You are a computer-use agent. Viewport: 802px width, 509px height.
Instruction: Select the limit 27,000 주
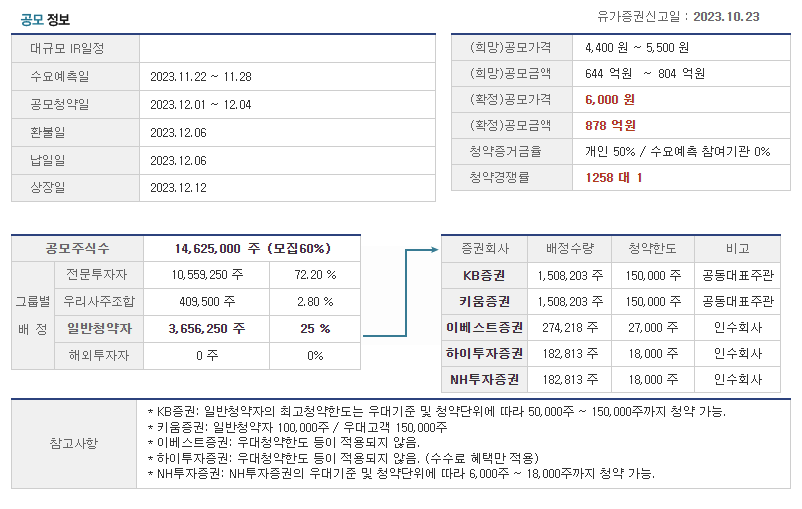click(x=653, y=327)
